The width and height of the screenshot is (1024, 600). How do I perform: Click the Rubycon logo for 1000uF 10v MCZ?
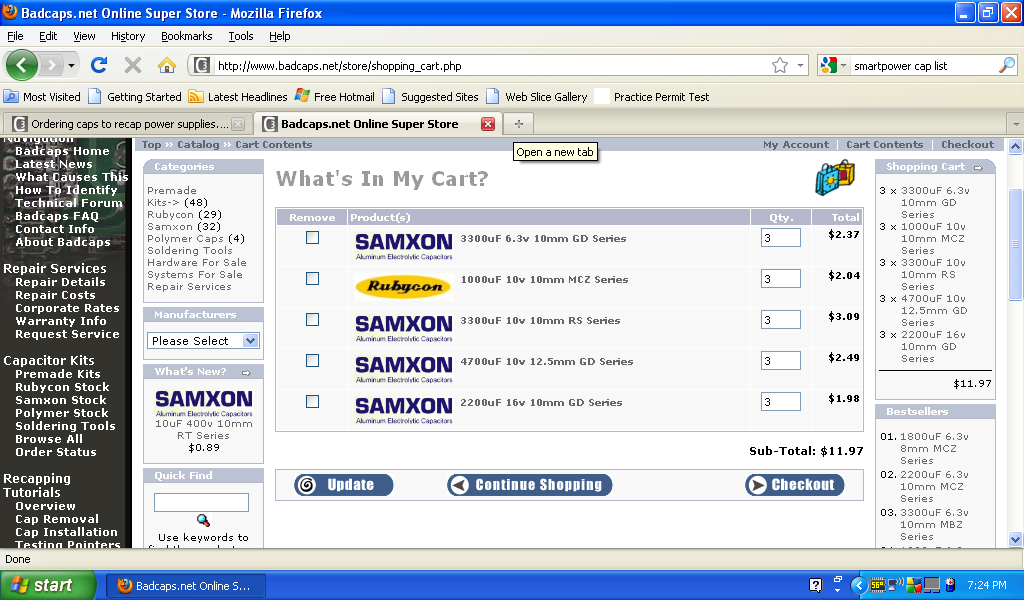click(x=404, y=286)
